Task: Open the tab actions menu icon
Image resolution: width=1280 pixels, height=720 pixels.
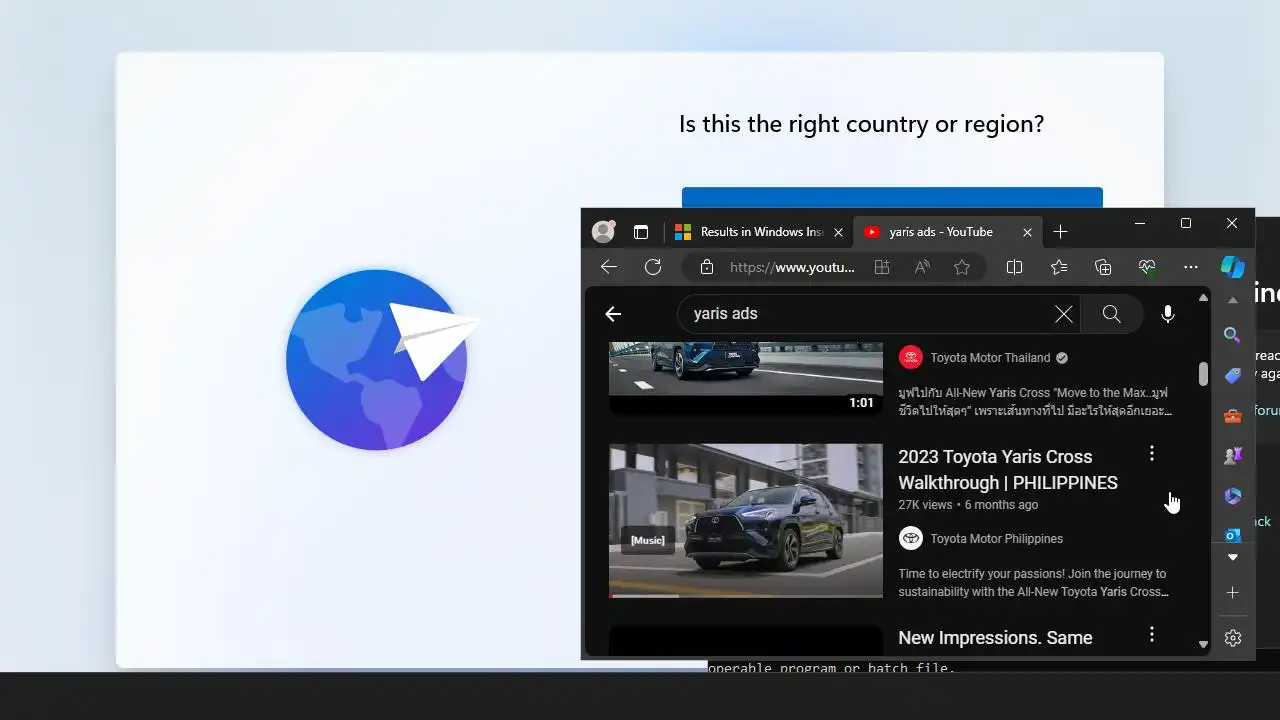Action: pyautogui.click(x=641, y=232)
